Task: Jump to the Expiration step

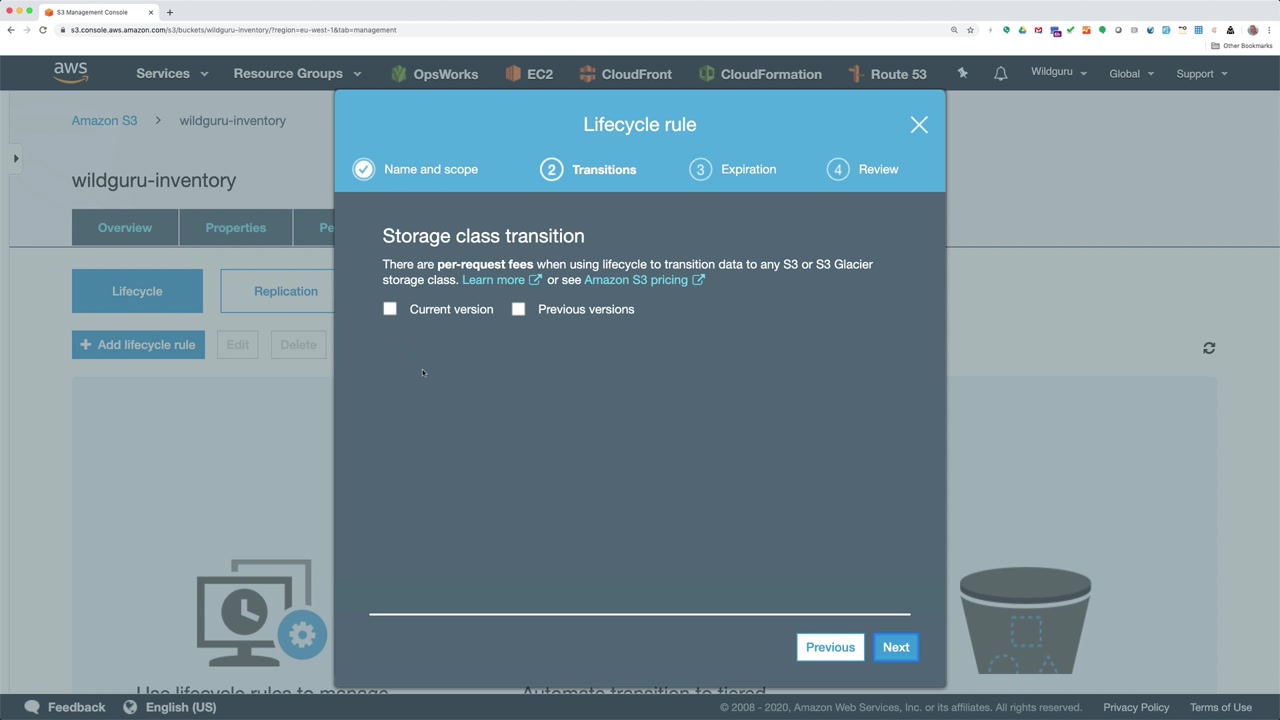Action: [733, 169]
